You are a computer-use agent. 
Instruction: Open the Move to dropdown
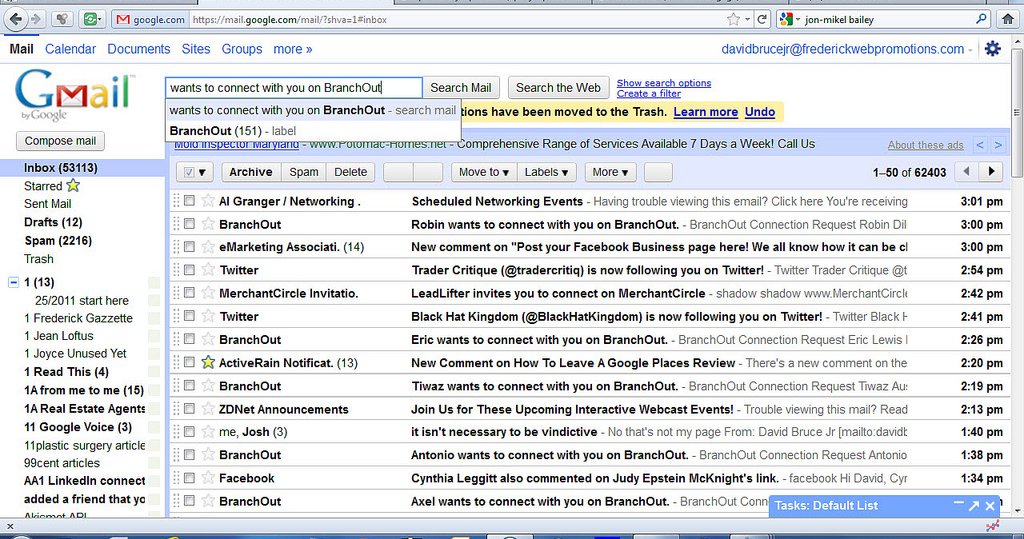click(483, 172)
